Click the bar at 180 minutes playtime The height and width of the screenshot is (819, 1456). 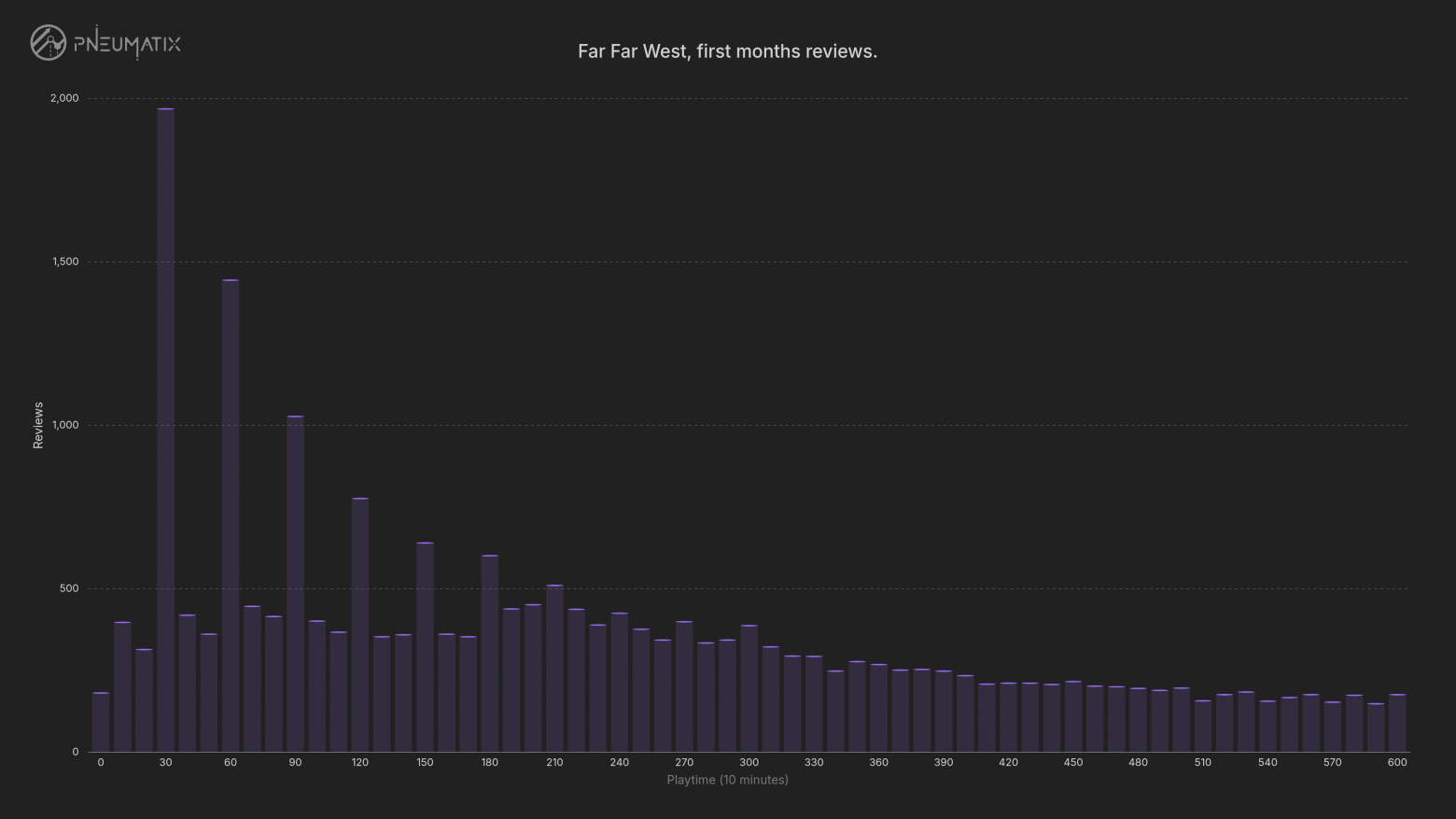pos(490,654)
